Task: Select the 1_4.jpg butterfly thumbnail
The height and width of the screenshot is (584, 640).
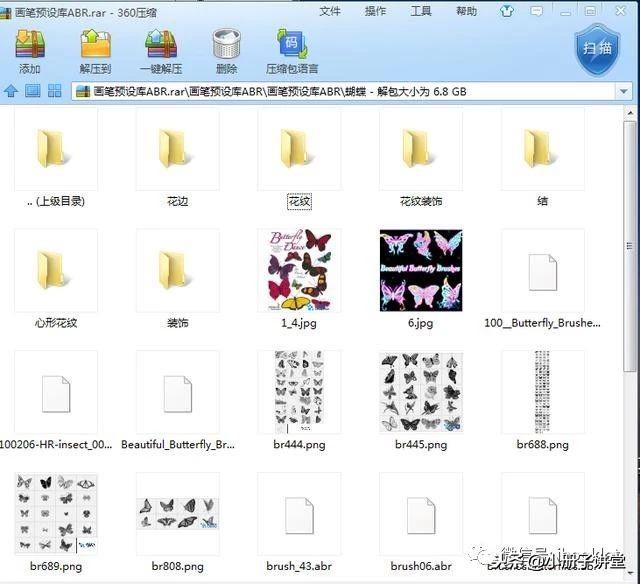Action: (x=299, y=270)
